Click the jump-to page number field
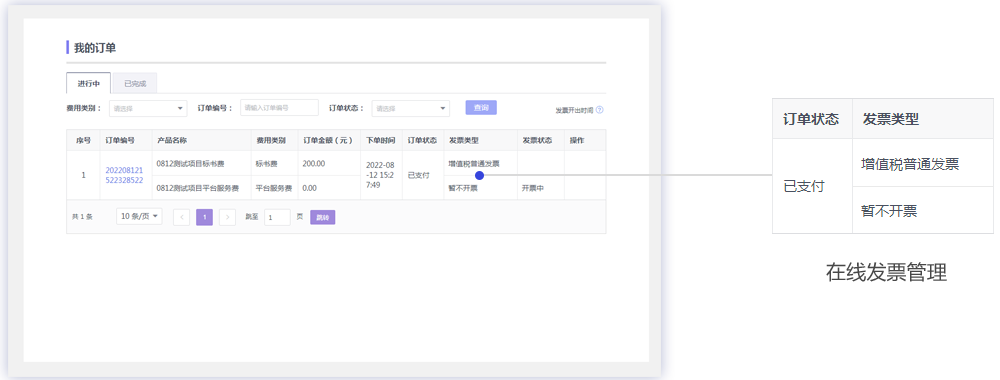Image resolution: width=1000 pixels, height=380 pixels. coord(277,217)
